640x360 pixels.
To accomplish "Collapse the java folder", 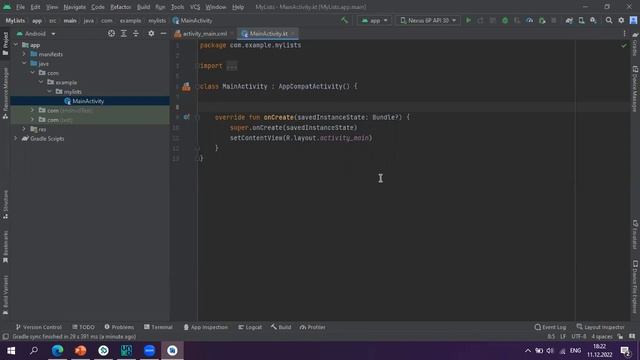I will [24, 63].
